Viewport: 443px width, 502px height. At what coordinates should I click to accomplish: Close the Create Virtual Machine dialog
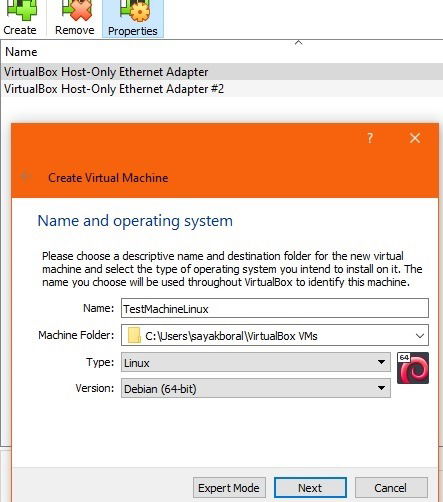coord(415,138)
